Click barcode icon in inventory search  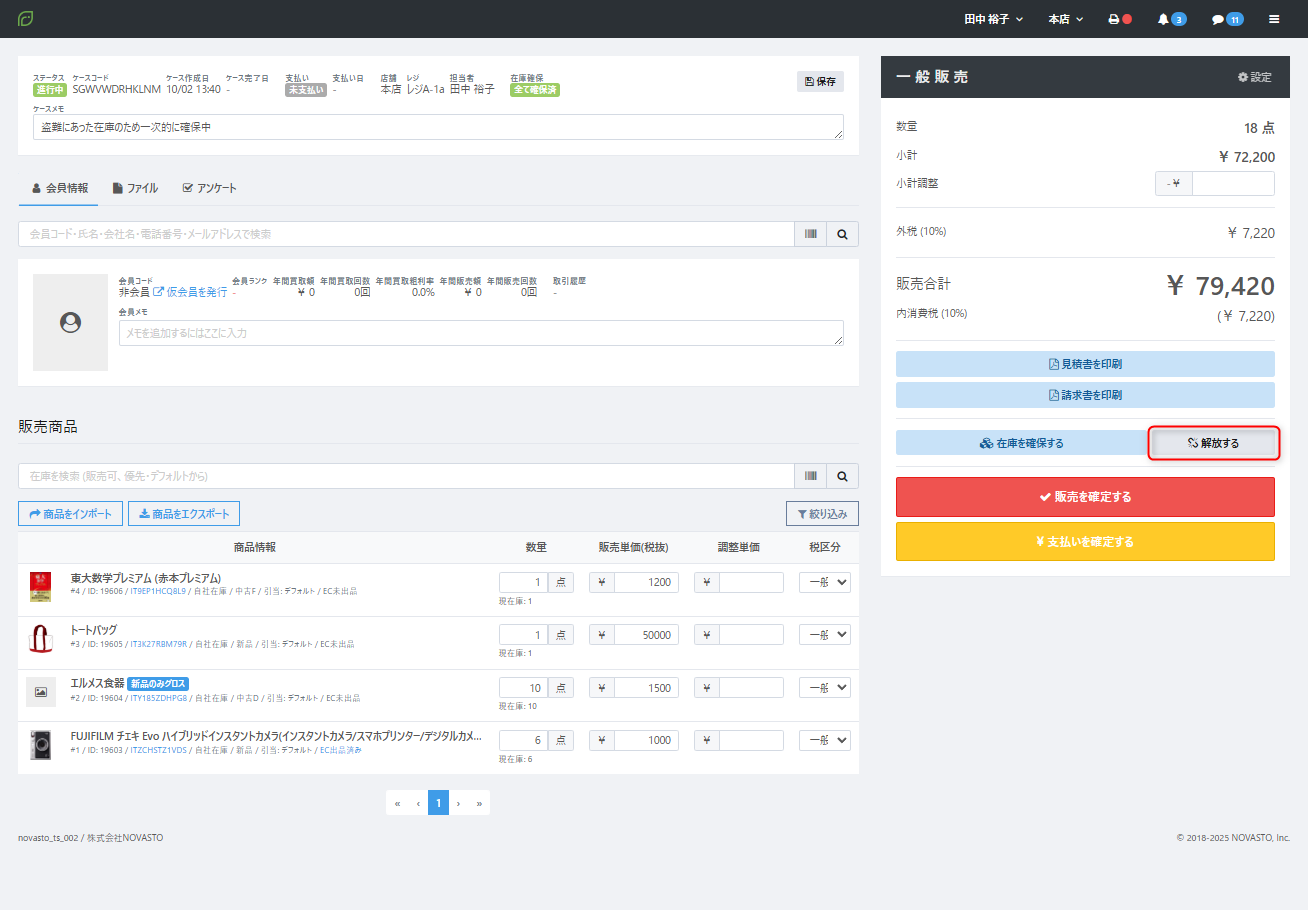810,476
